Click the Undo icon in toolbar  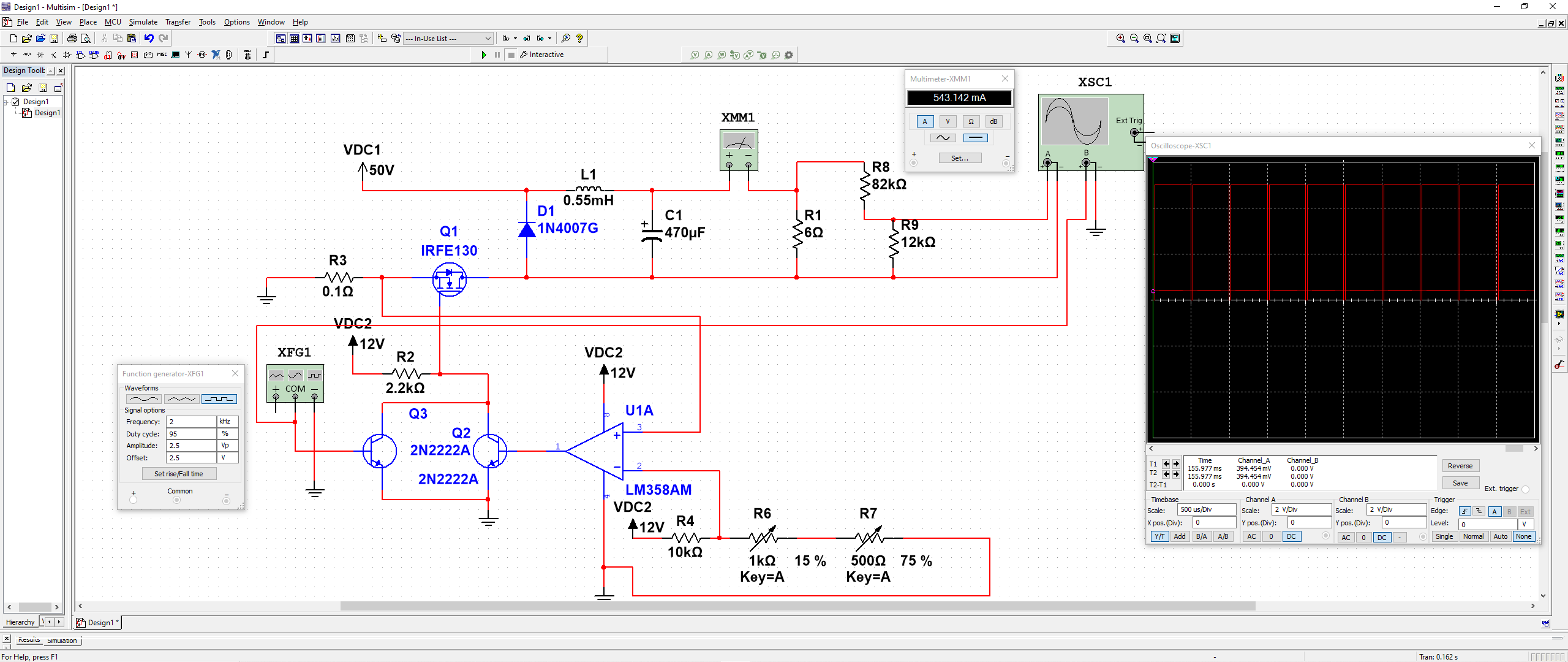pyautogui.click(x=149, y=38)
